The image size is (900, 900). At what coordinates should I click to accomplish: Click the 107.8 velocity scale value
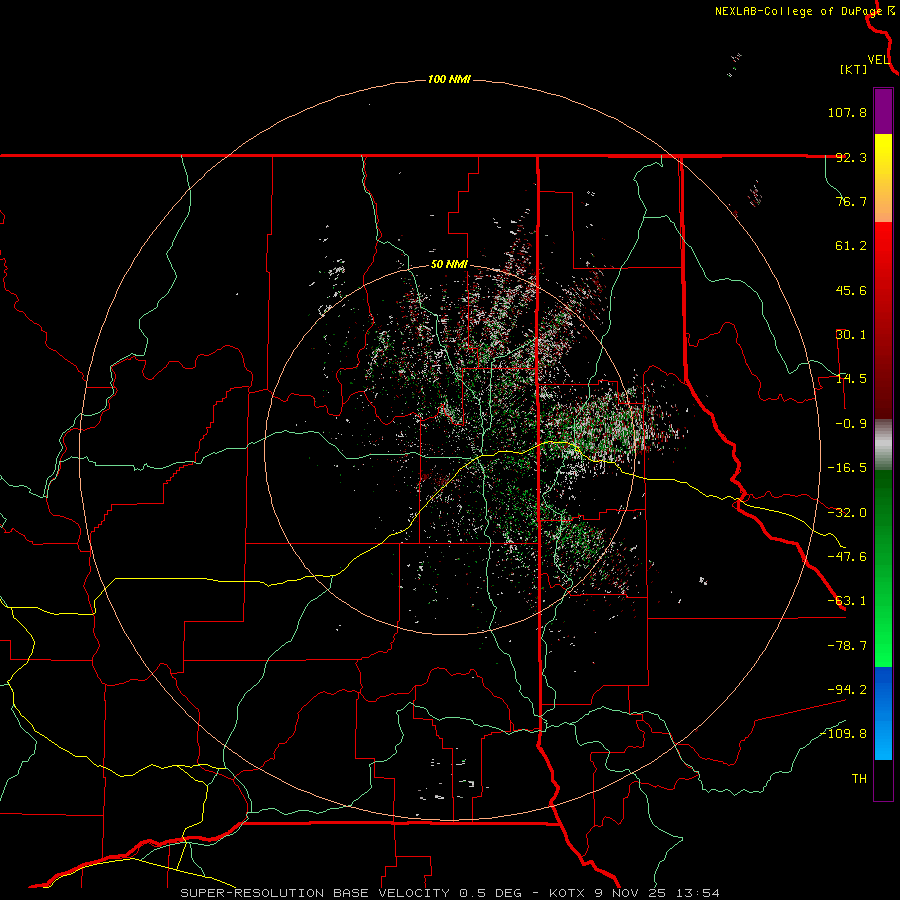pos(847,112)
